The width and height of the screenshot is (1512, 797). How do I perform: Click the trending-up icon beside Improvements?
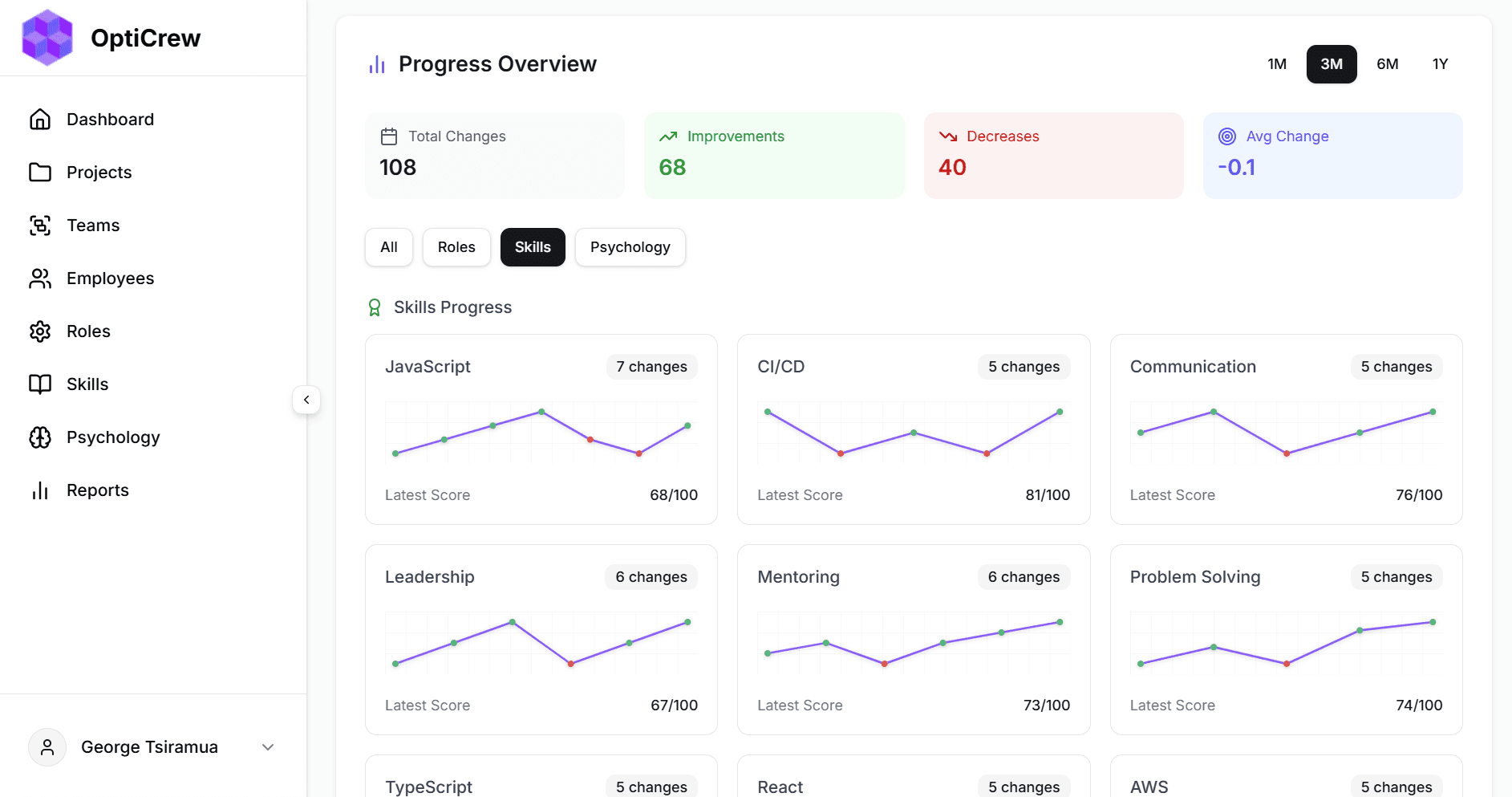click(668, 136)
